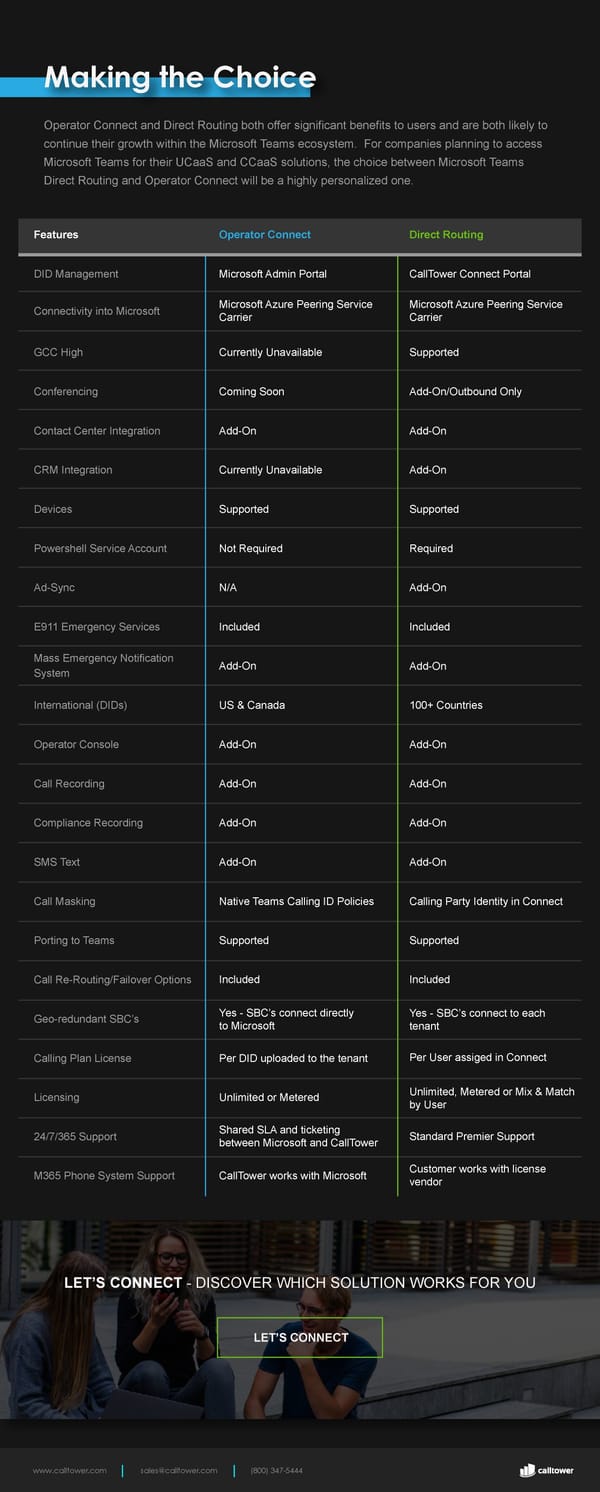
Task: Click the (800) 347-5444 phone number
Action: [x=276, y=1470]
